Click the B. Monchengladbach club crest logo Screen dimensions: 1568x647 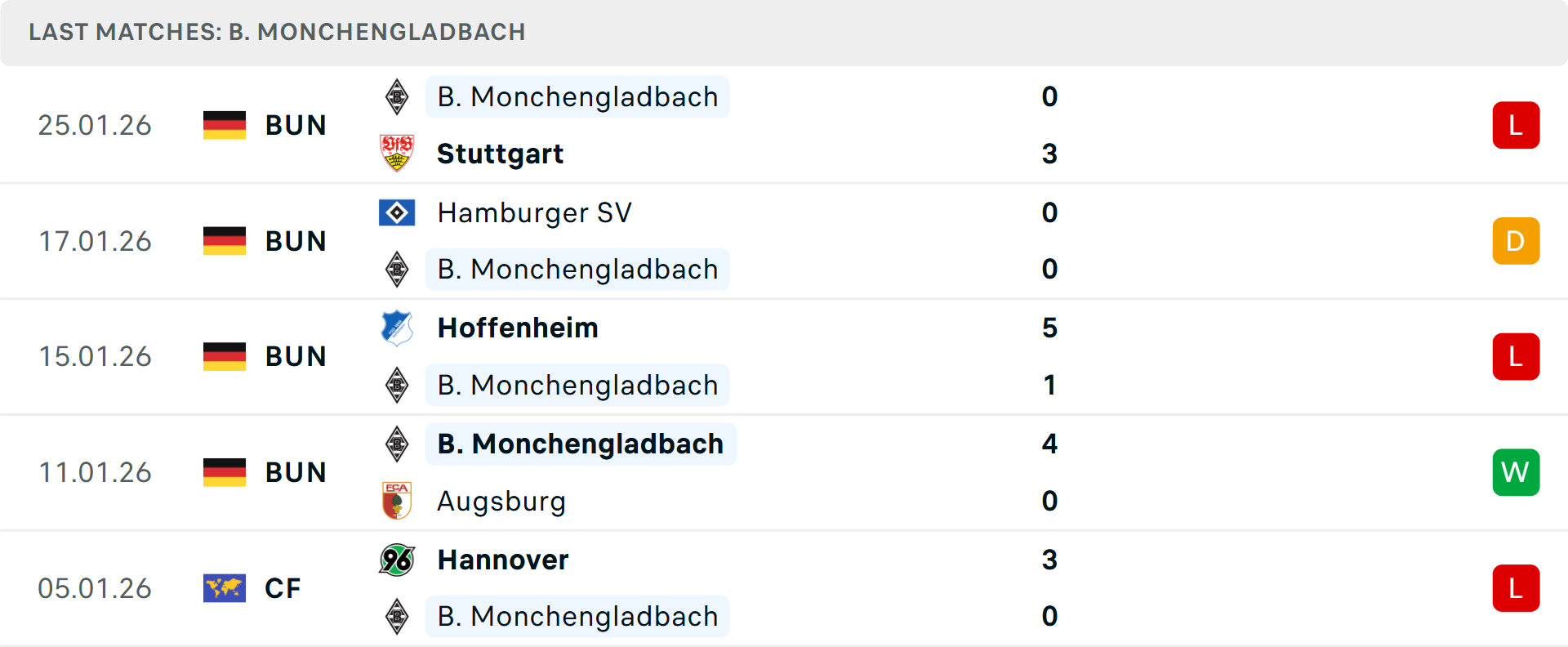[397, 96]
